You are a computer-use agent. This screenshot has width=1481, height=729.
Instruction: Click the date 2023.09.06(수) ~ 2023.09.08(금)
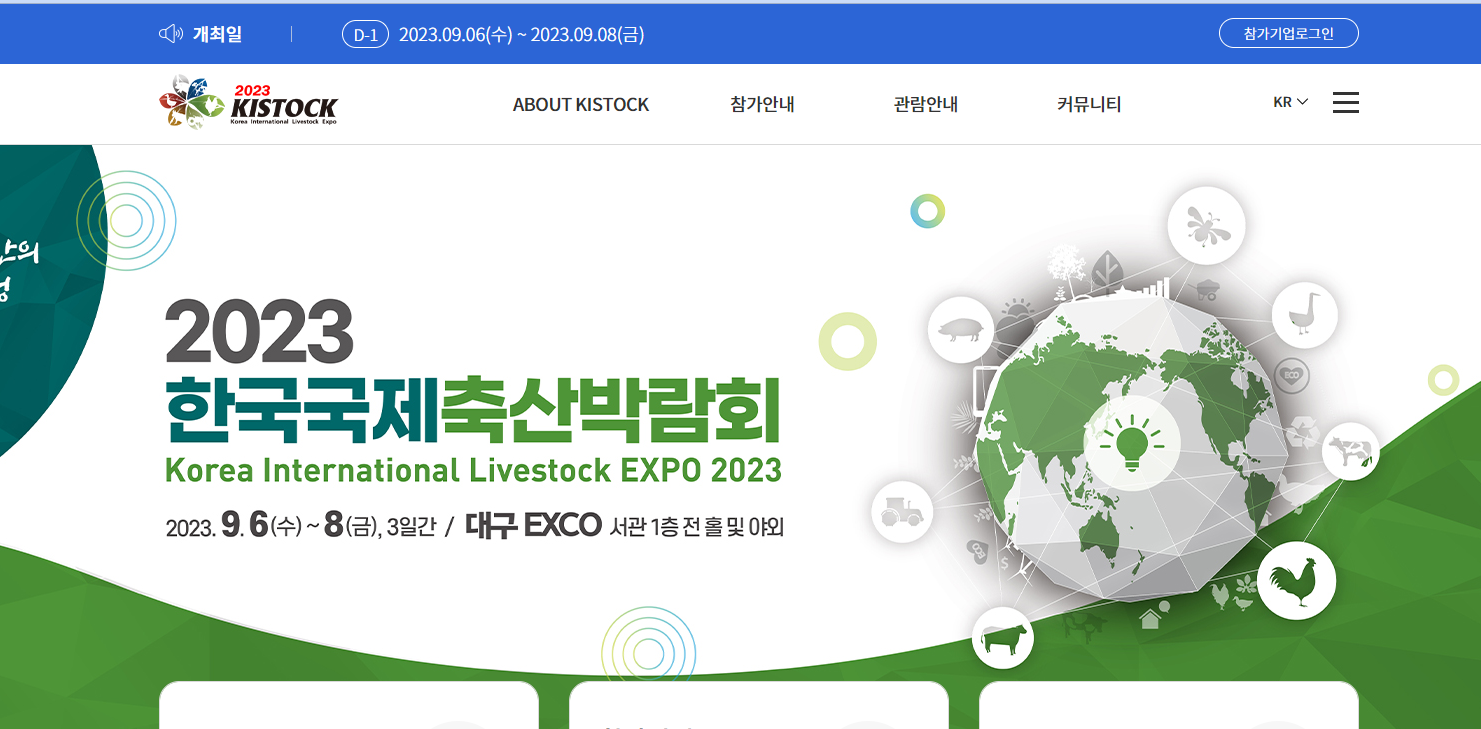(521, 35)
